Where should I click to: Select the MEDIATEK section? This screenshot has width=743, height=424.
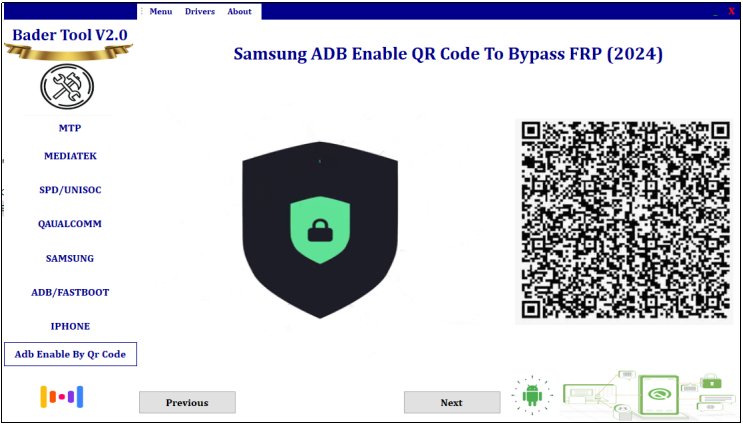(70, 156)
